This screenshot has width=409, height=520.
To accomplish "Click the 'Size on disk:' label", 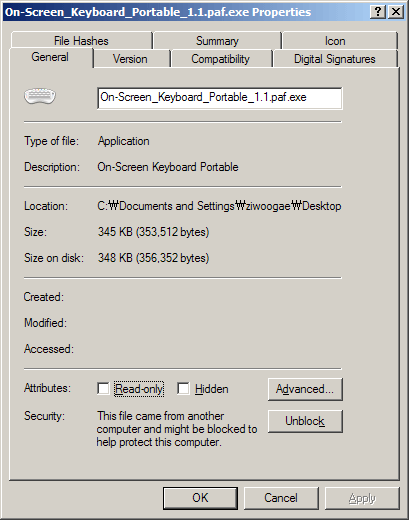I will tap(54, 258).
